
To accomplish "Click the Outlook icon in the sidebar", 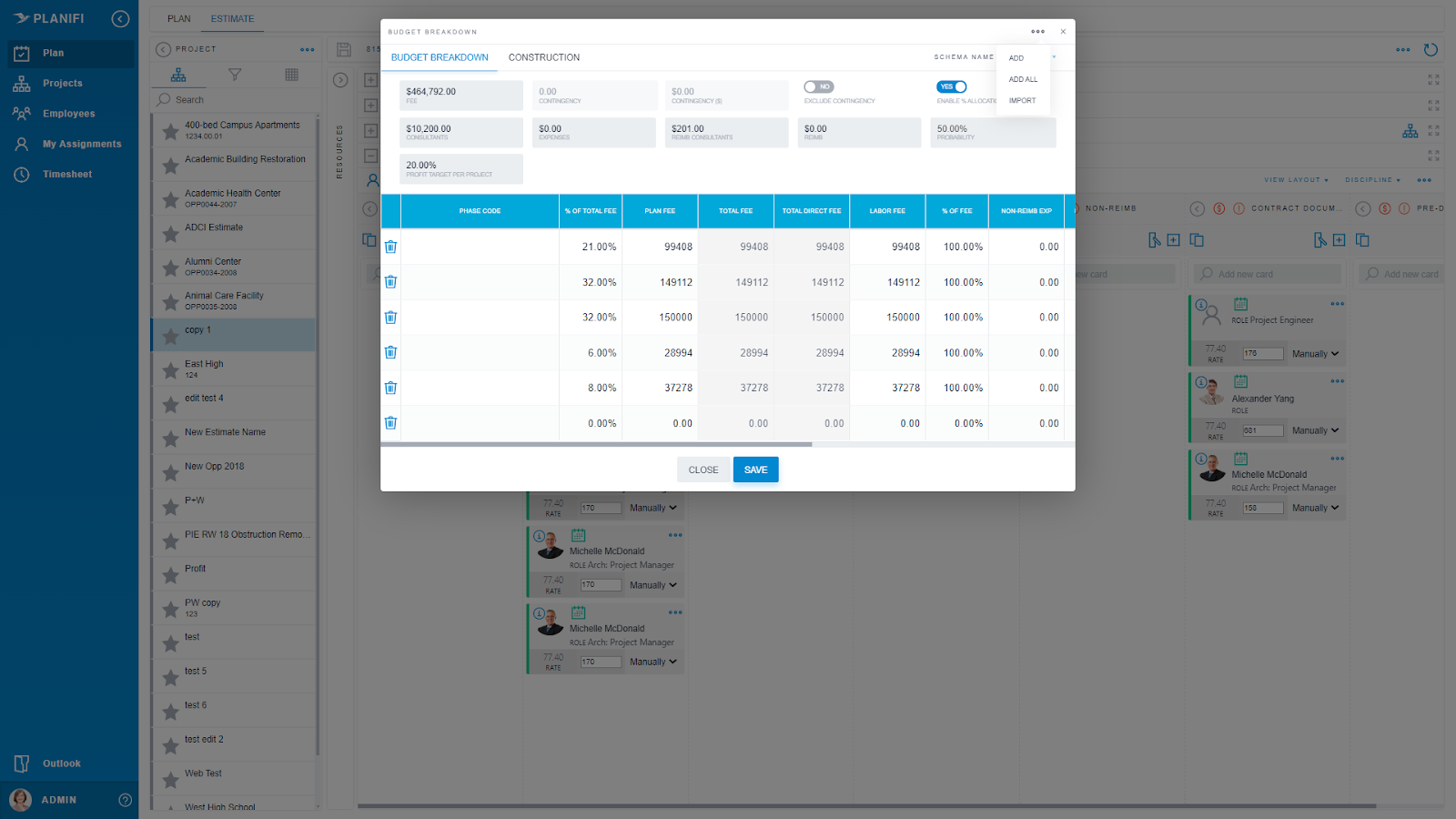I will pyautogui.click(x=21, y=763).
